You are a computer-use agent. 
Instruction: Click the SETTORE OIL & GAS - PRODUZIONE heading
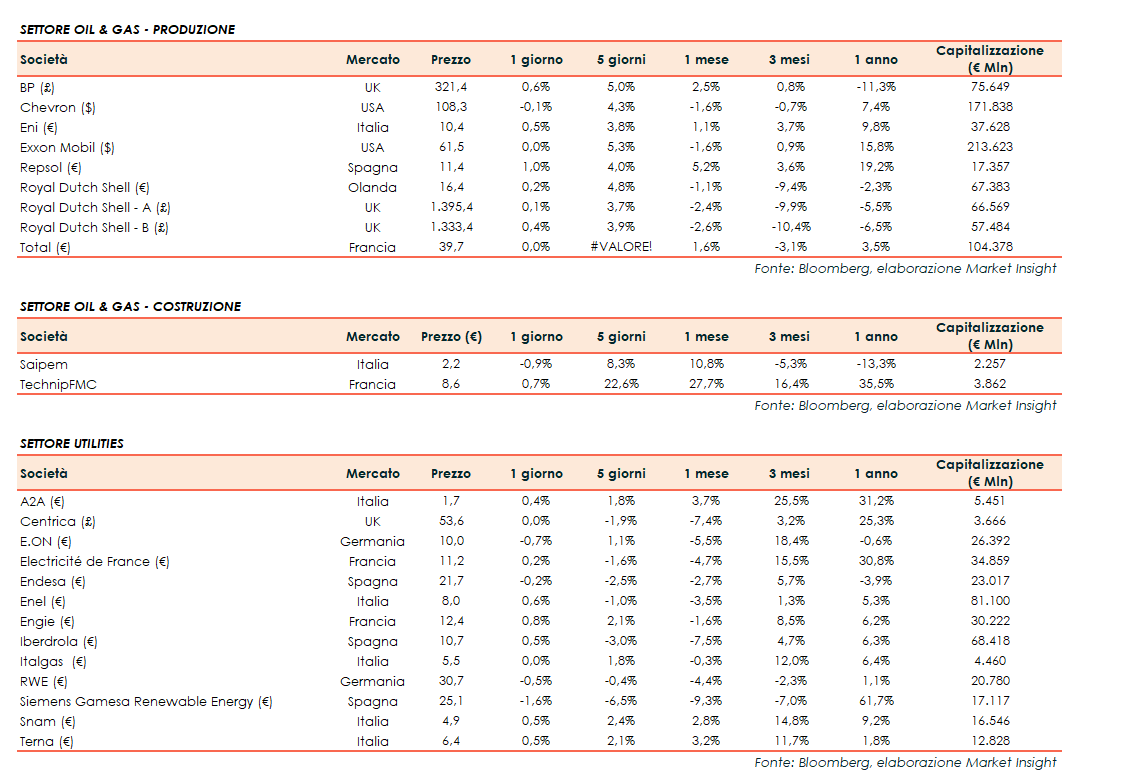[127, 29]
